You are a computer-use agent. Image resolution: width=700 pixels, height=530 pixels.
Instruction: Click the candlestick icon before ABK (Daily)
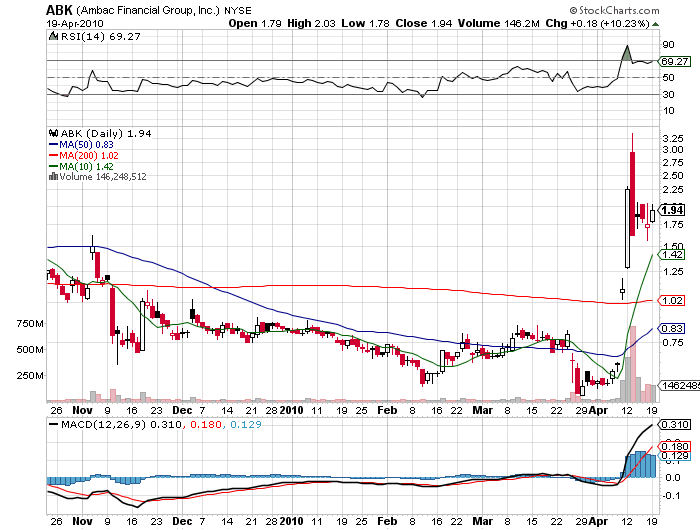coord(54,133)
